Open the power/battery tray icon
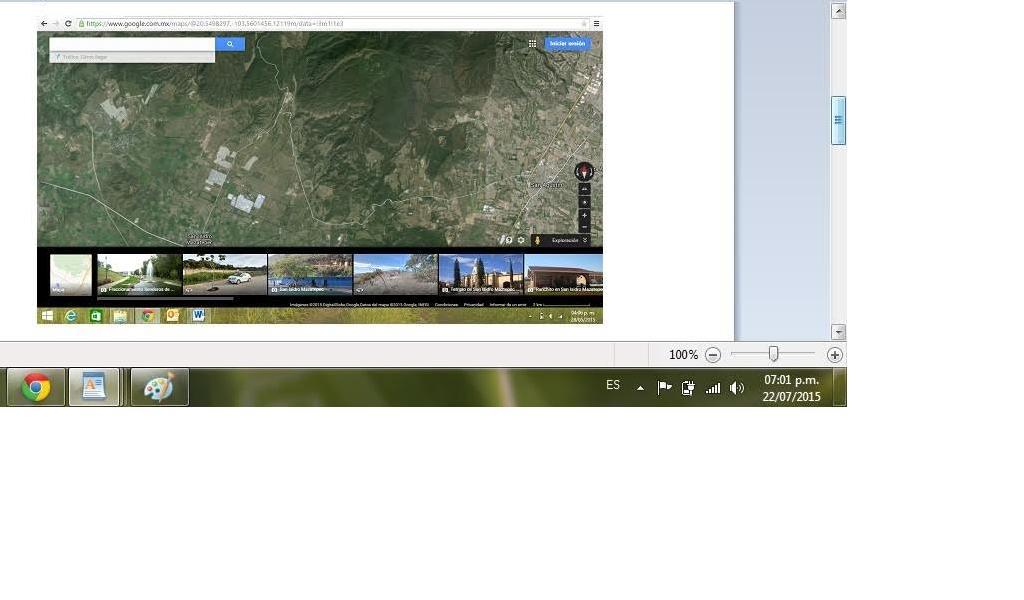This screenshot has width=1024, height=600. click(688, 388)
